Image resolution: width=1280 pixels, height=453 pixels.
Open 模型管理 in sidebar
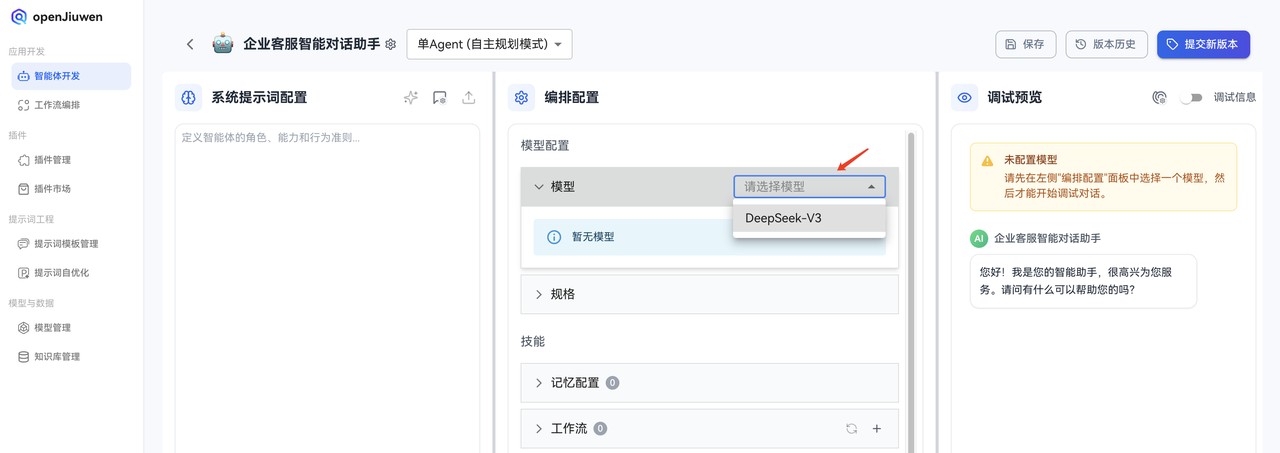[71, 328]
